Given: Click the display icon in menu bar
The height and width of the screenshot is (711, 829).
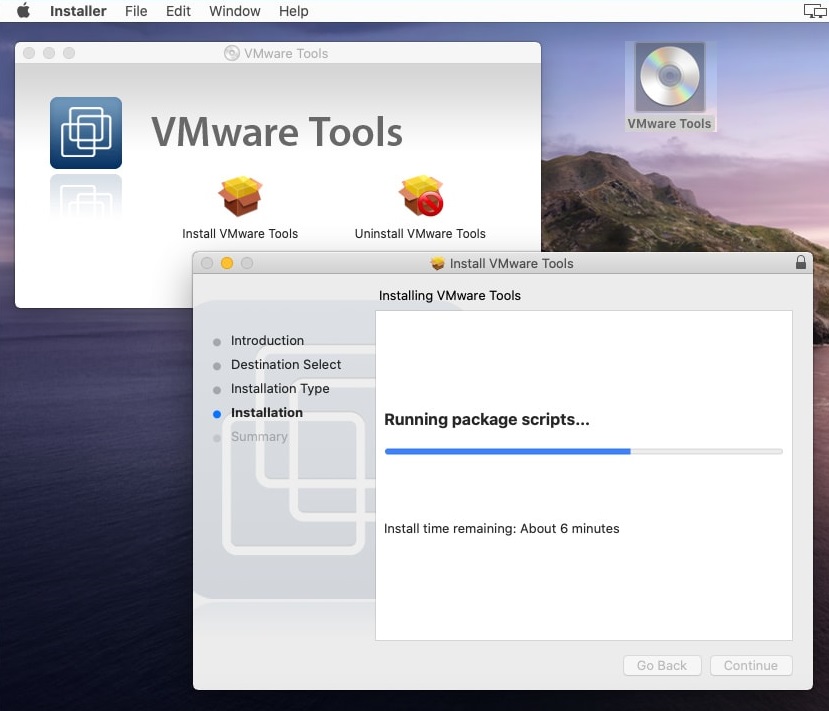Looking at the screenshot, I should point(812,8).
